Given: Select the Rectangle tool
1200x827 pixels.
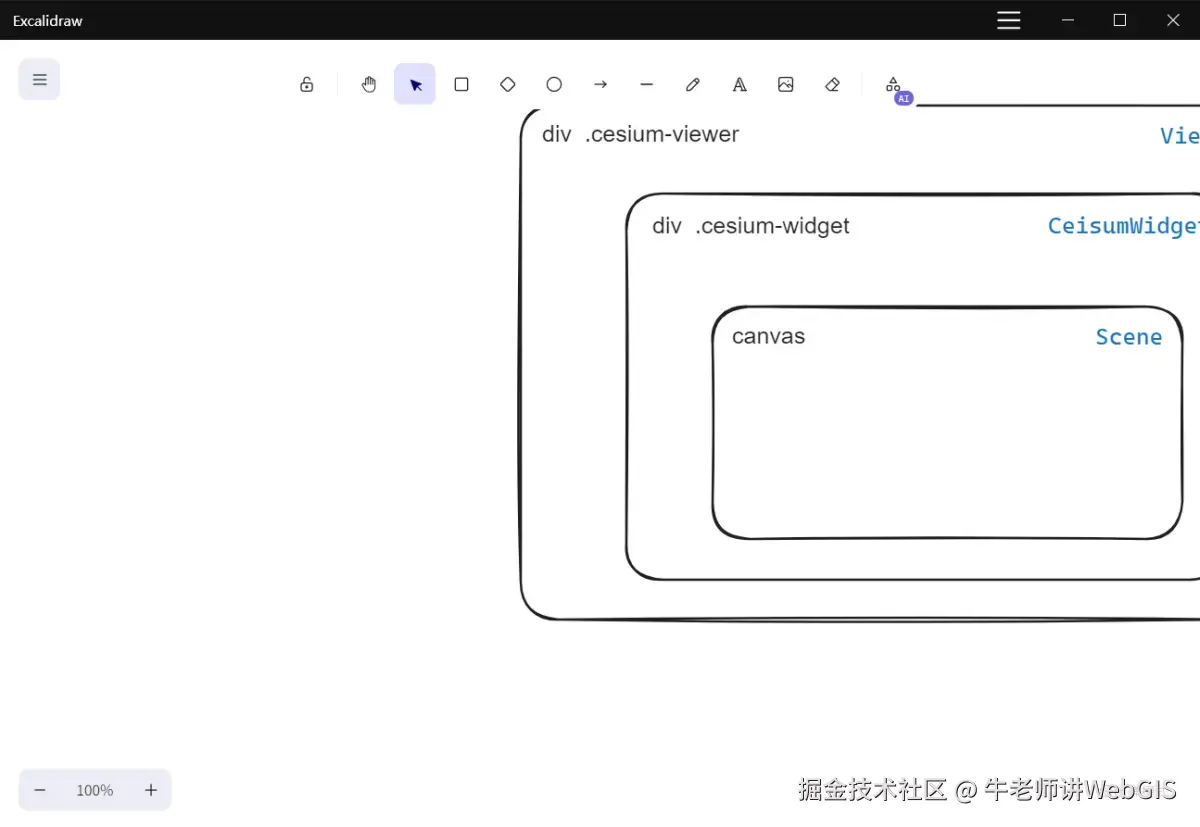Looking at the screenshot, I should click(461, 85).
